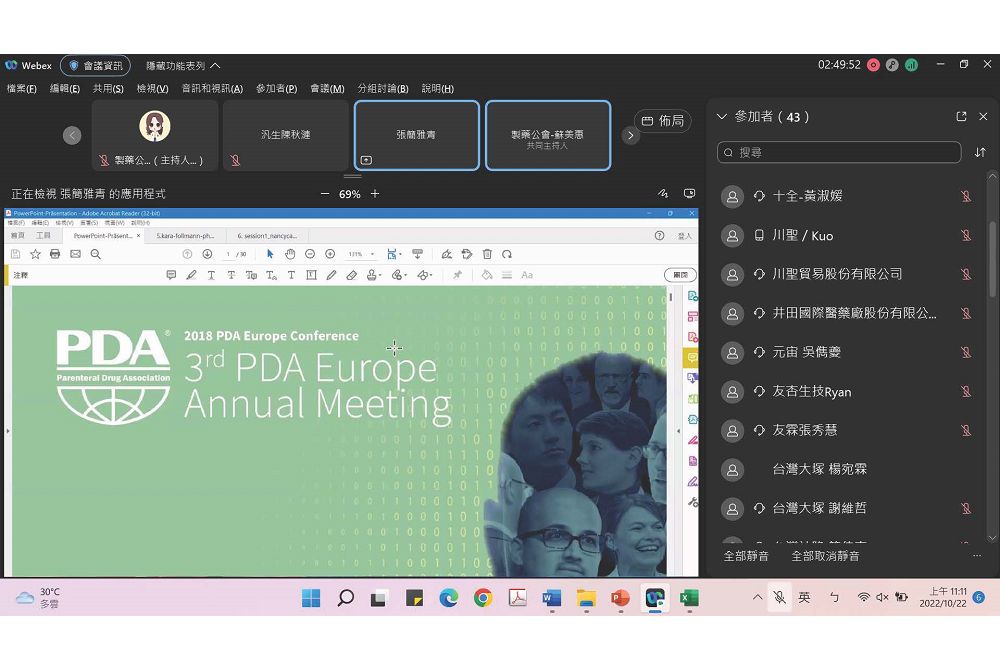Toggle mute for 友杏生技Ryan
This screenshot has height=670, width=1000.
tap(966, 391)
